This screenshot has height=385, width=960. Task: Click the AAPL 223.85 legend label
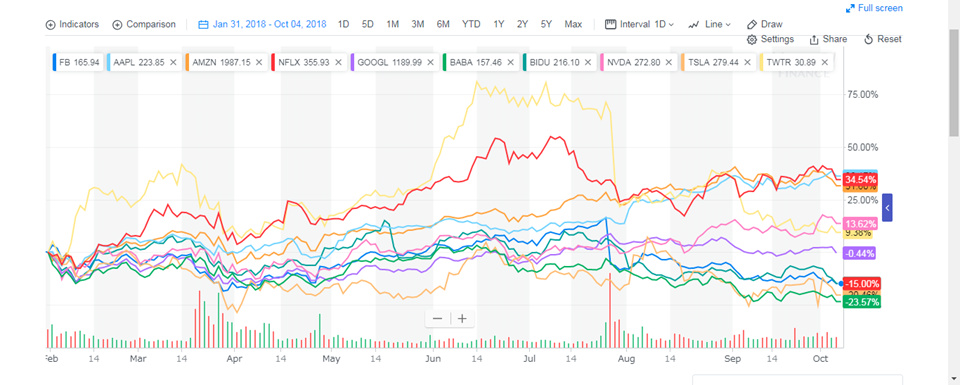pyautogui.click(x=139, y=62)
